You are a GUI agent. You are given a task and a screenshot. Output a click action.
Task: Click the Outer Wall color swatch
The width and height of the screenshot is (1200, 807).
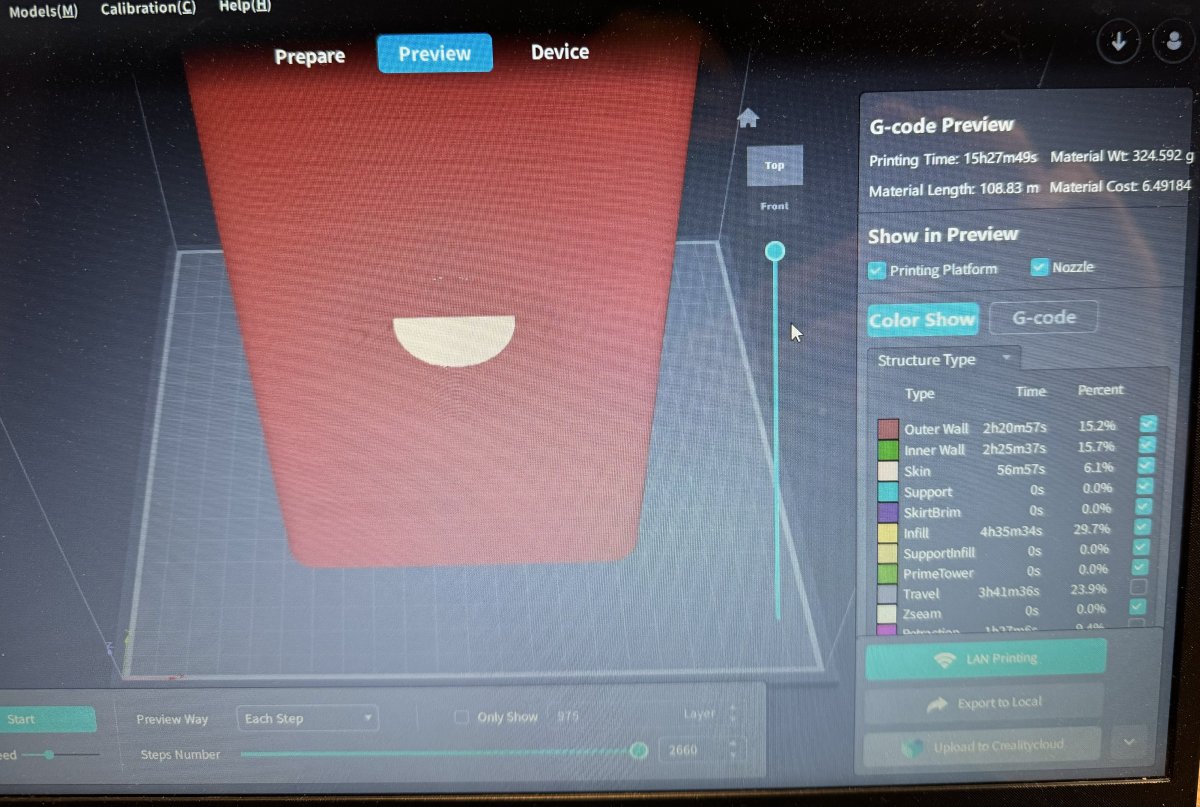click(888, 429)
